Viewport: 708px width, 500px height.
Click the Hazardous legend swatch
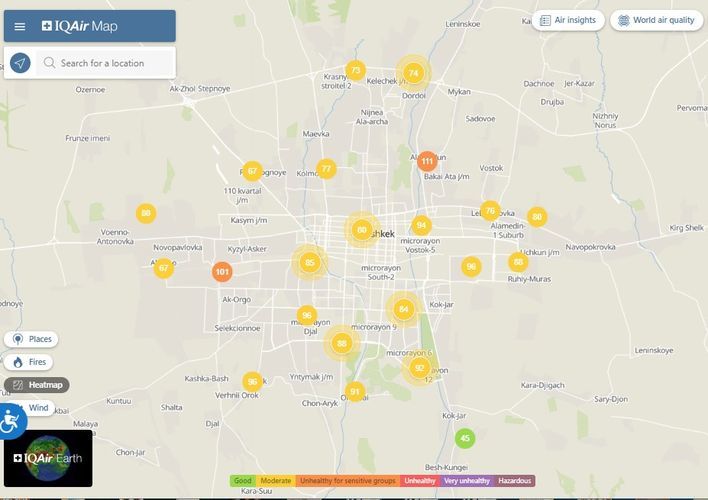point(515,481)
